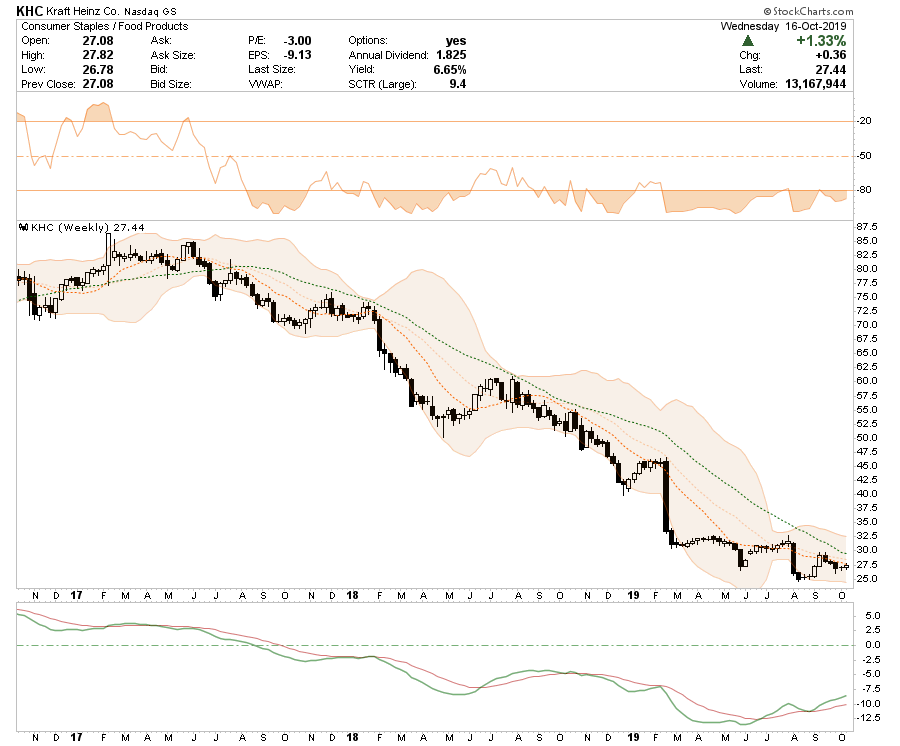Click the 50.0 price axis label

point(867,438)
